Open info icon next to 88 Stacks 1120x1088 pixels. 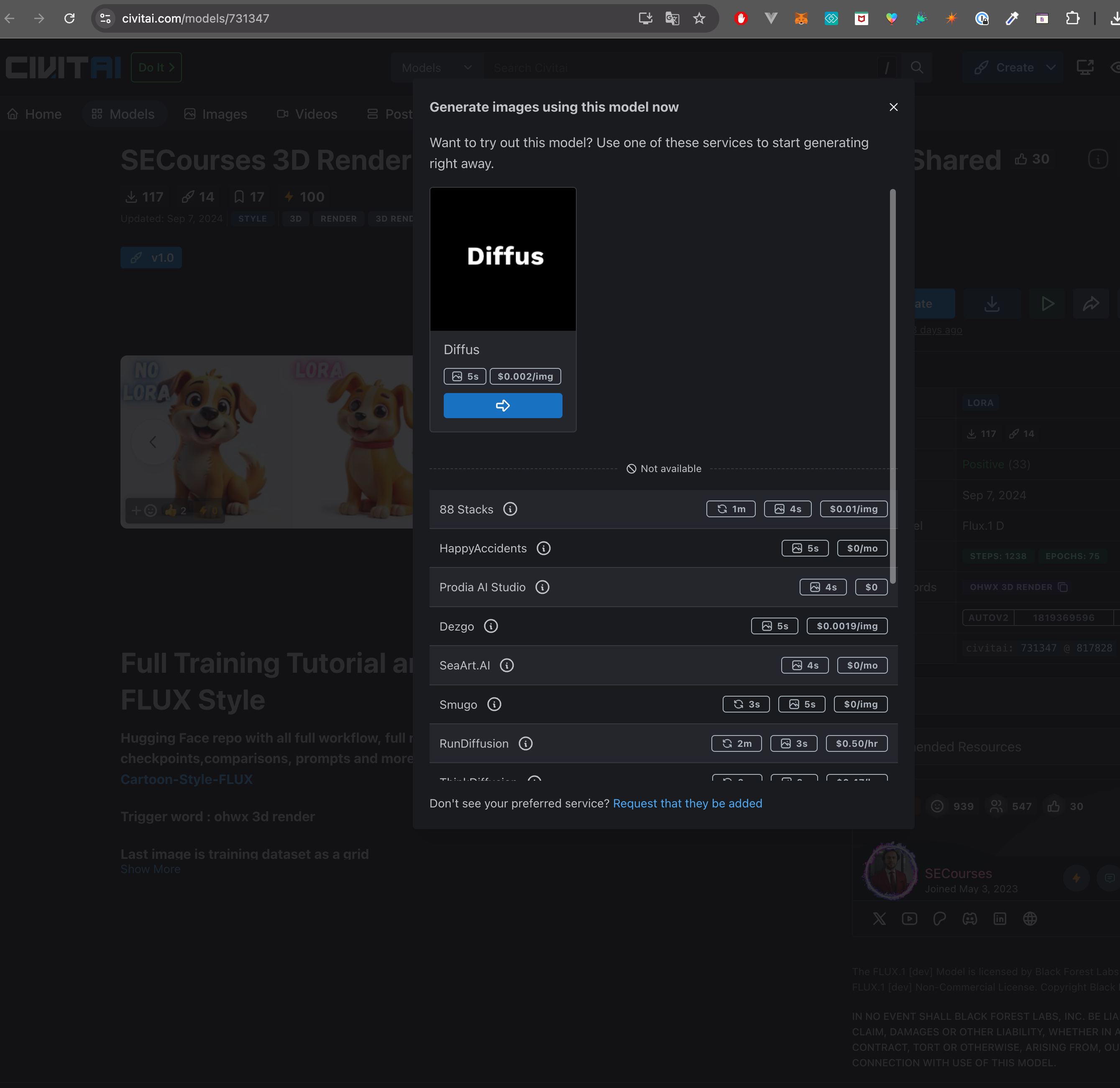510,508
